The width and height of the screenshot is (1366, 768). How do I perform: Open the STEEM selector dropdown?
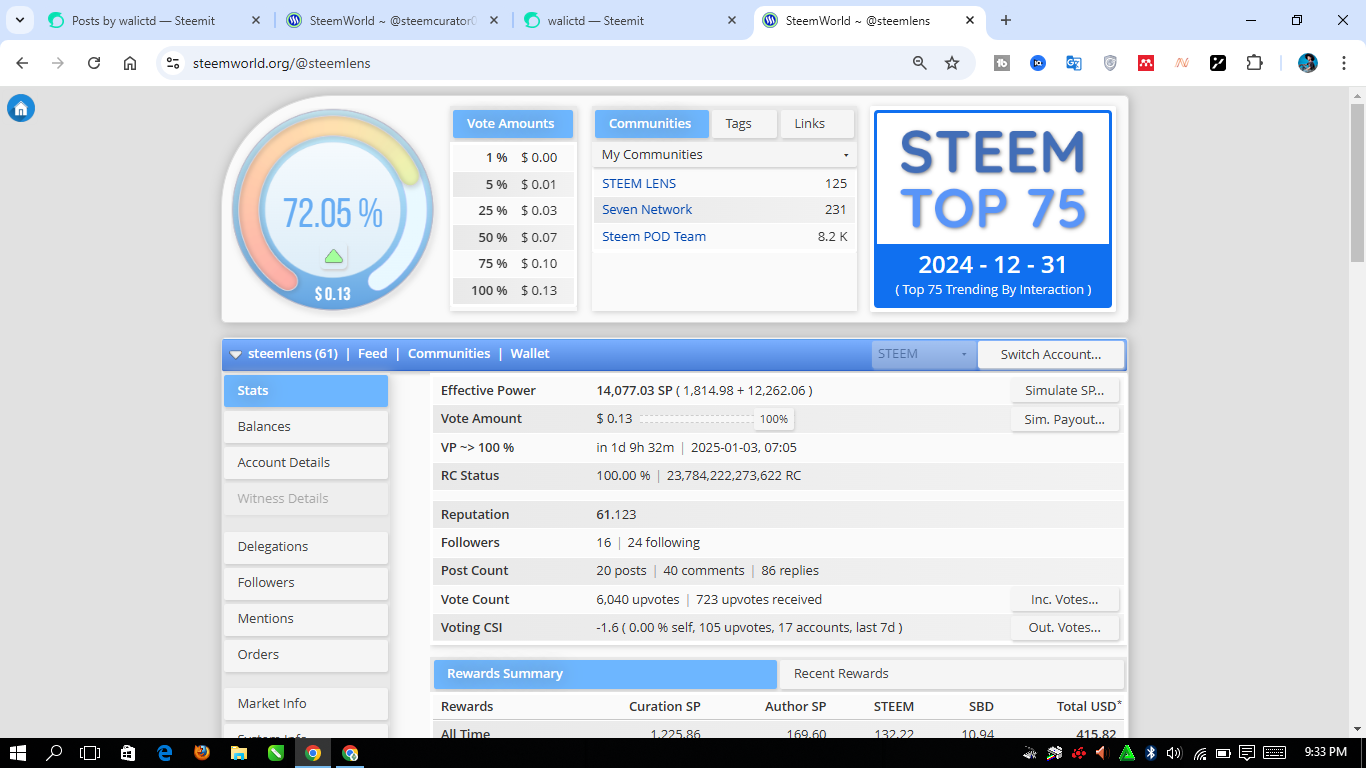click(x=923, y=354)
